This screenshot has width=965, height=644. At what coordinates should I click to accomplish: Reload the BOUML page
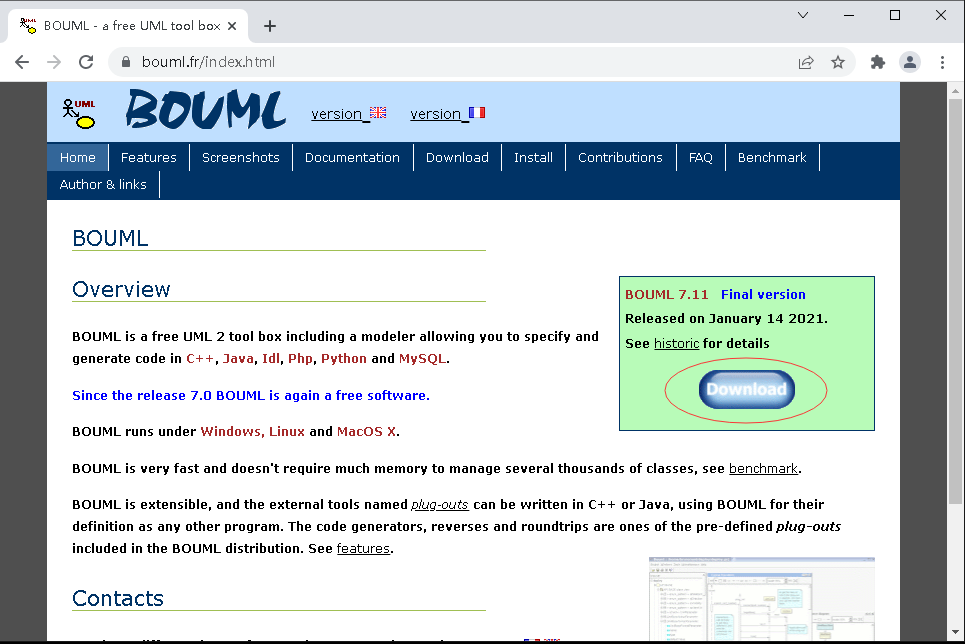(x=86, y=62)
